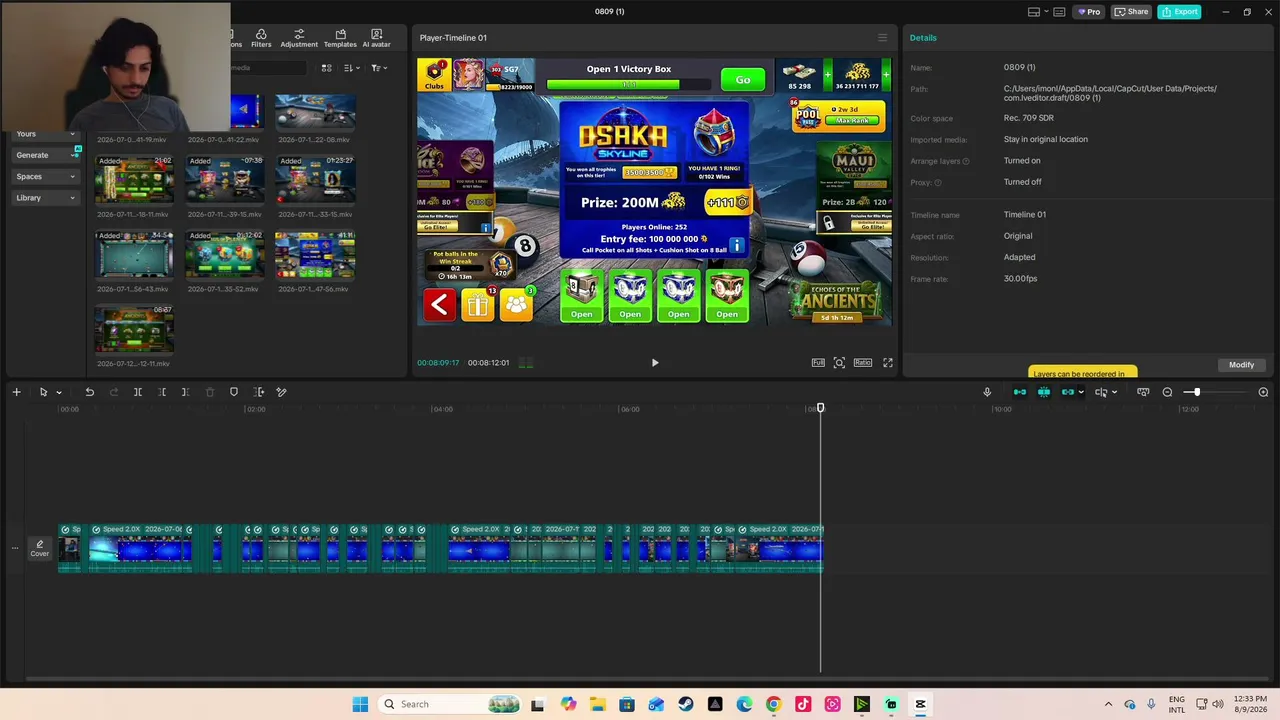Enter fullscreen player preview
Image resolution: width=1280 pixels, height=720 pixels.
point(887,363)
